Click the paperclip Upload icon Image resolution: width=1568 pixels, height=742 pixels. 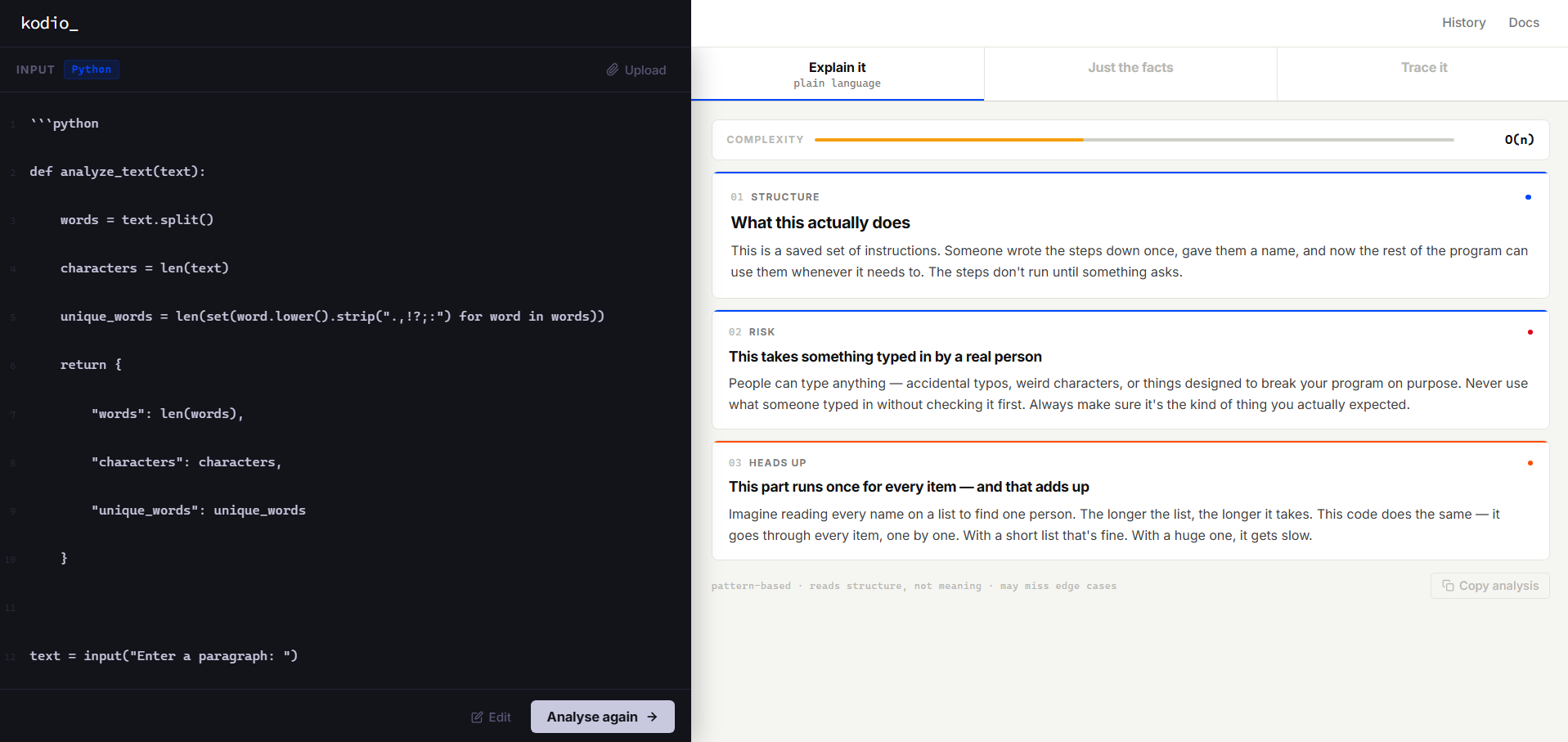coord(612,70)
